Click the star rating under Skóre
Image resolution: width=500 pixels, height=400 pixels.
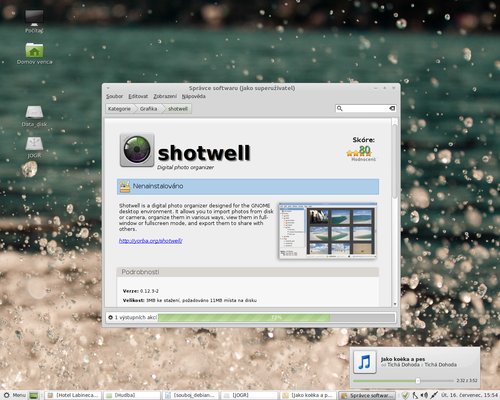[x=359, y=154]
